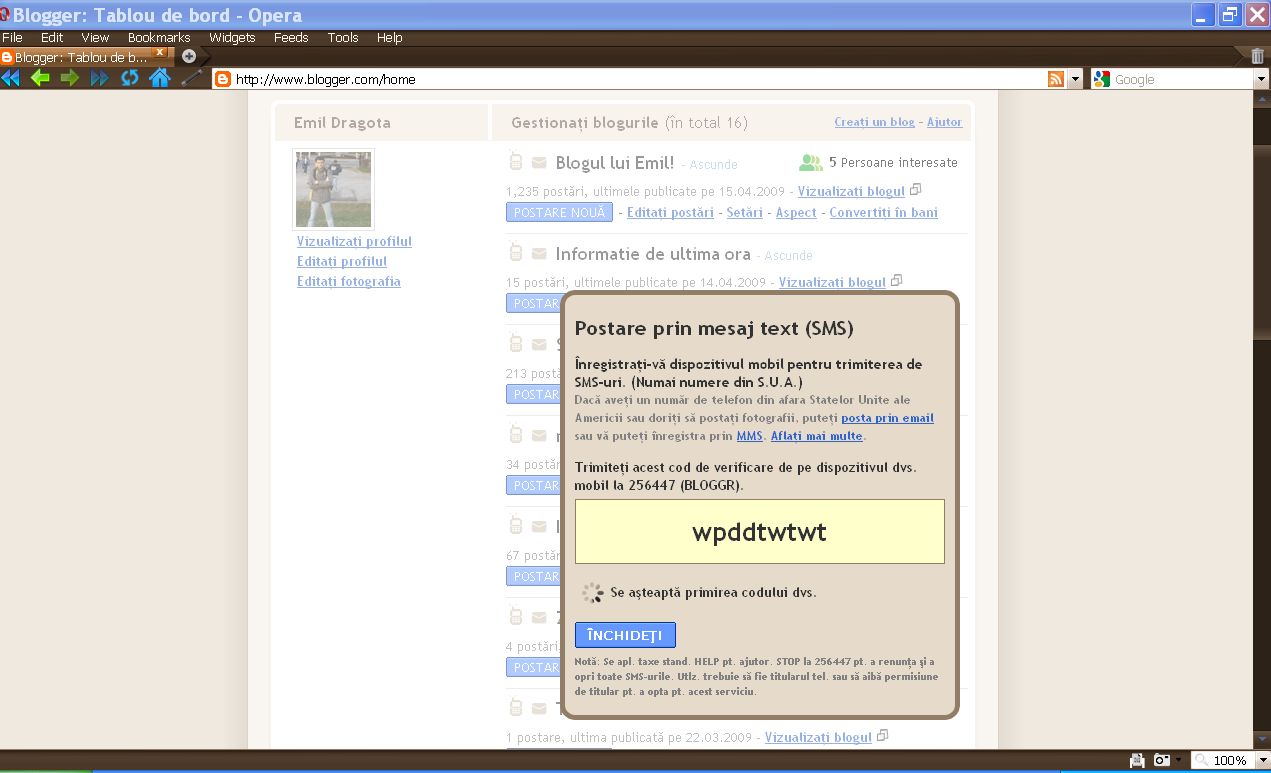Open the Bookmarks menu
This screenshot has height=773, width=1271.
(159, 37)
